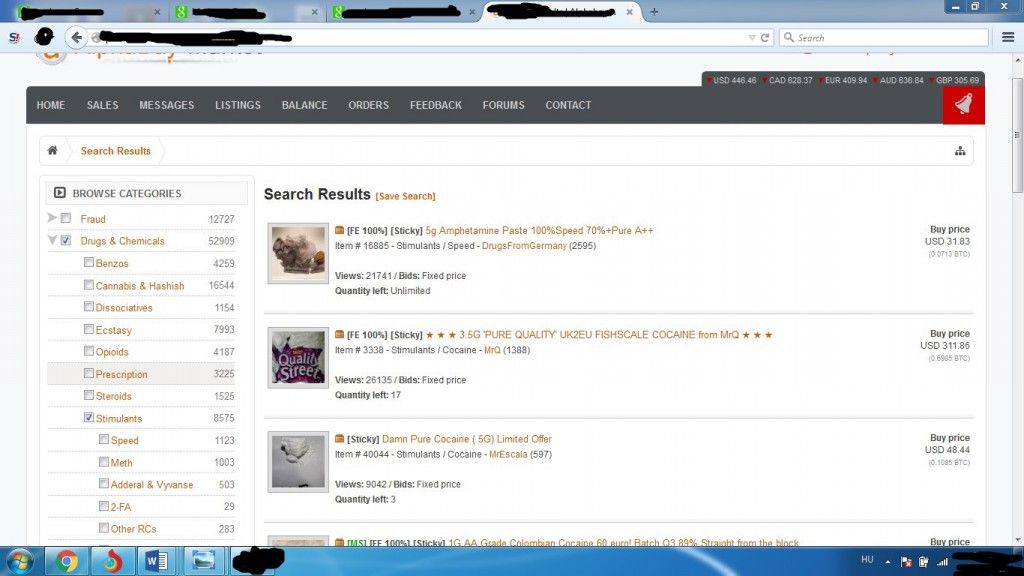The width and height of the screenshot is (1024, 576).
Task: Click the network signal tray icon
Action: (x=942, y=562)
